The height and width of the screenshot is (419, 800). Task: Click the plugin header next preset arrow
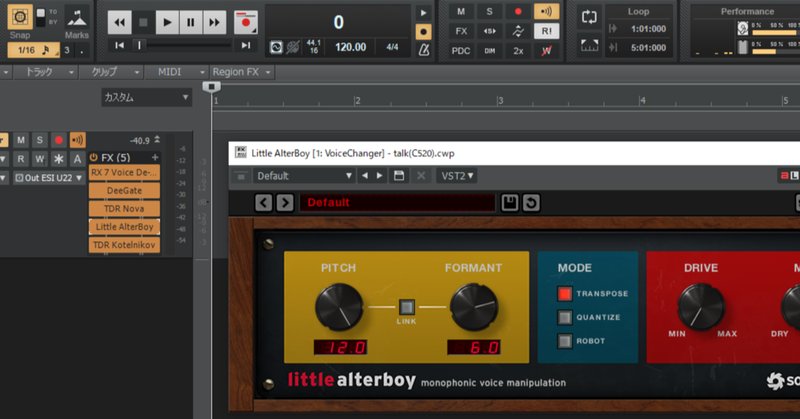[x=380, y=176]
